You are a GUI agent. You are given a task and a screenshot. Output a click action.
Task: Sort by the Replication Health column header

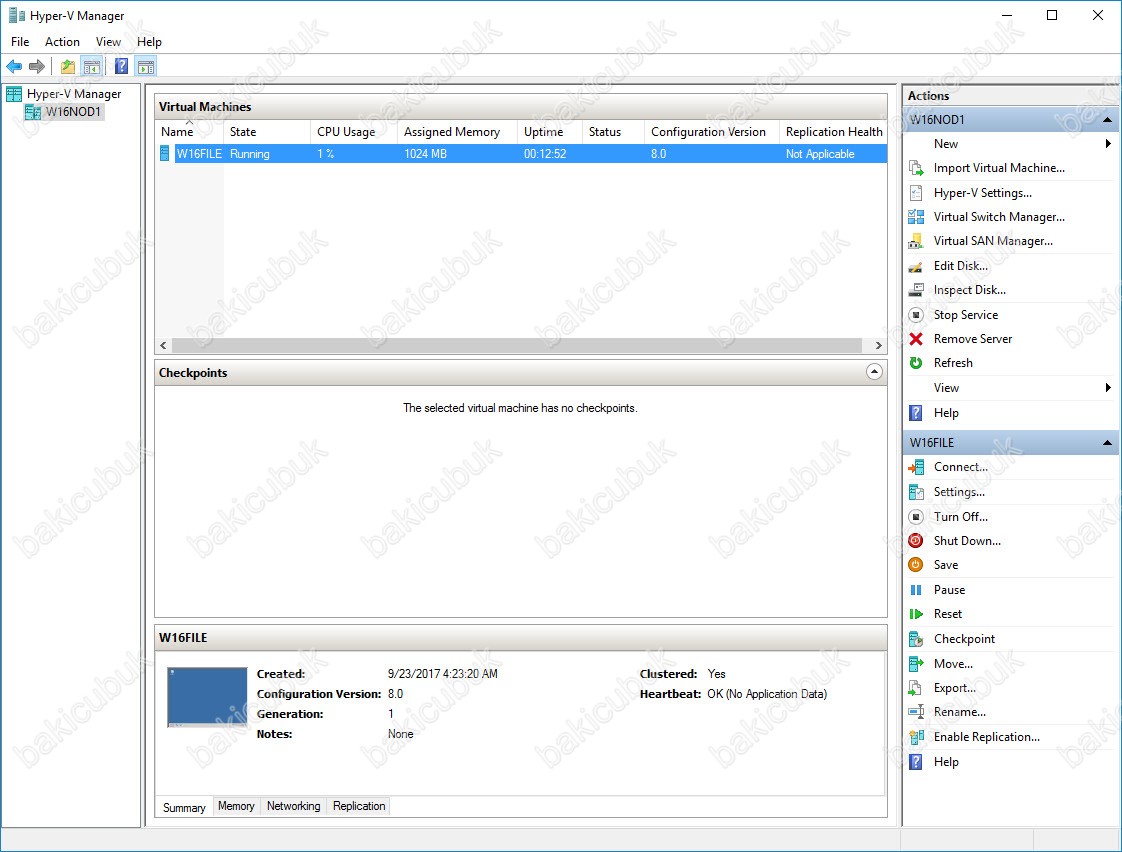click(x=833, y=132)
